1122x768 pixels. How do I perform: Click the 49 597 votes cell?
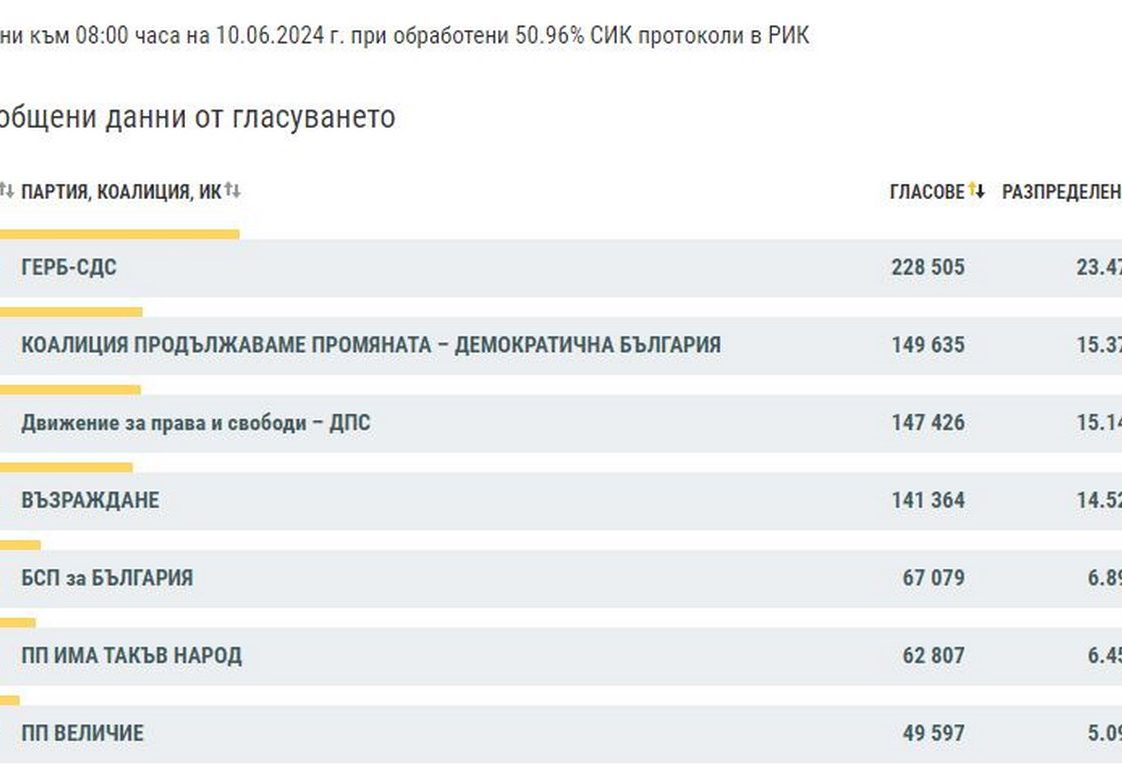pyautogui.click(x=934, y=733)
